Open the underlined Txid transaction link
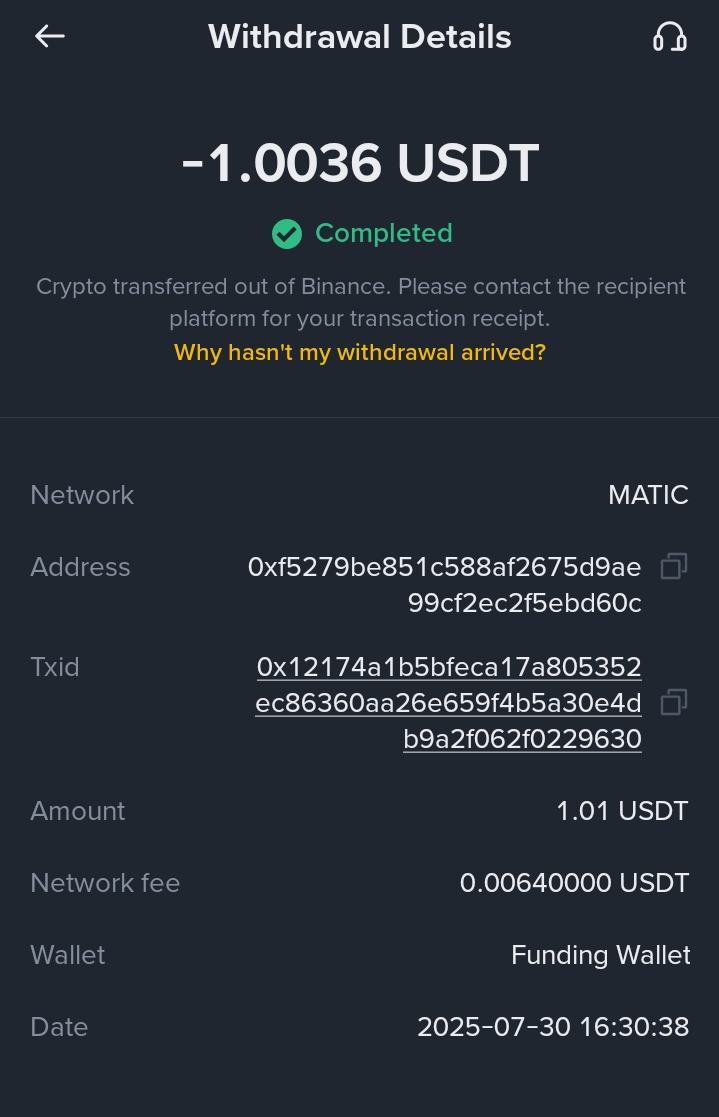 coord(448,702)
